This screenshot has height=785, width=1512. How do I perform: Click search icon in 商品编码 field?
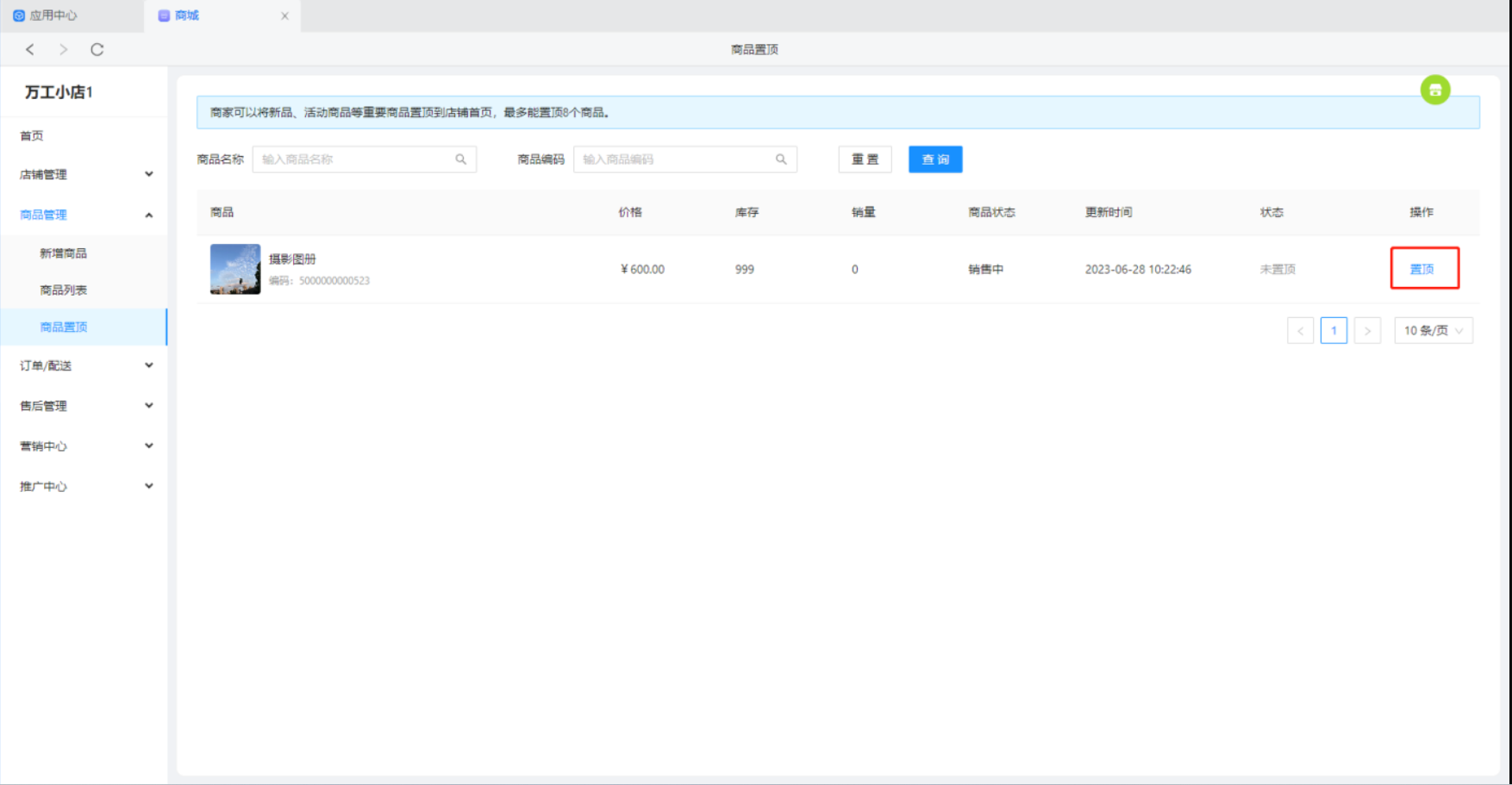click(x=781, y=159)
